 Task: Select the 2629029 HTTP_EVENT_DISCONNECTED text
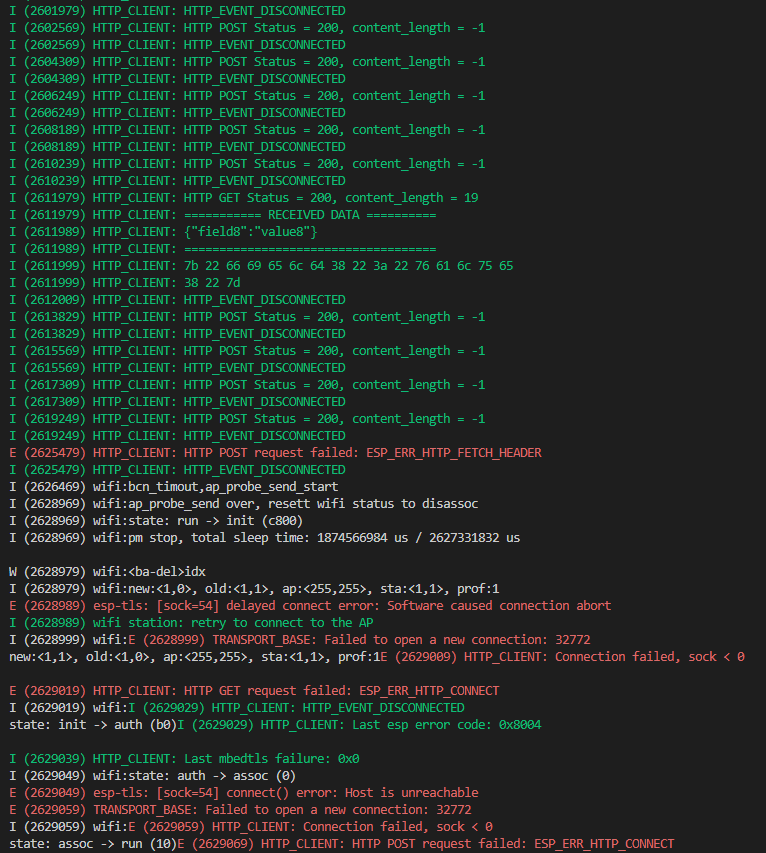coord(296,708)
